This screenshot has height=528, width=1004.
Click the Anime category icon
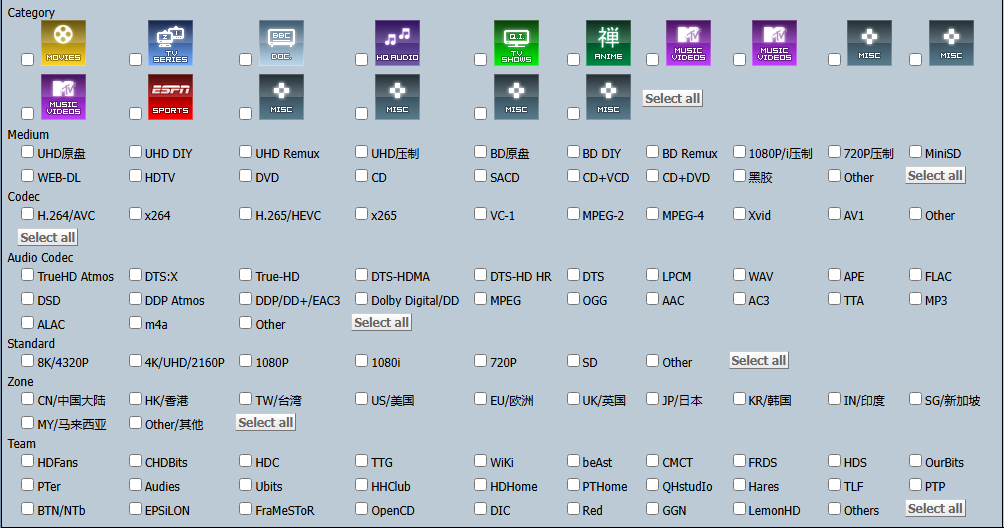[608, 42]
